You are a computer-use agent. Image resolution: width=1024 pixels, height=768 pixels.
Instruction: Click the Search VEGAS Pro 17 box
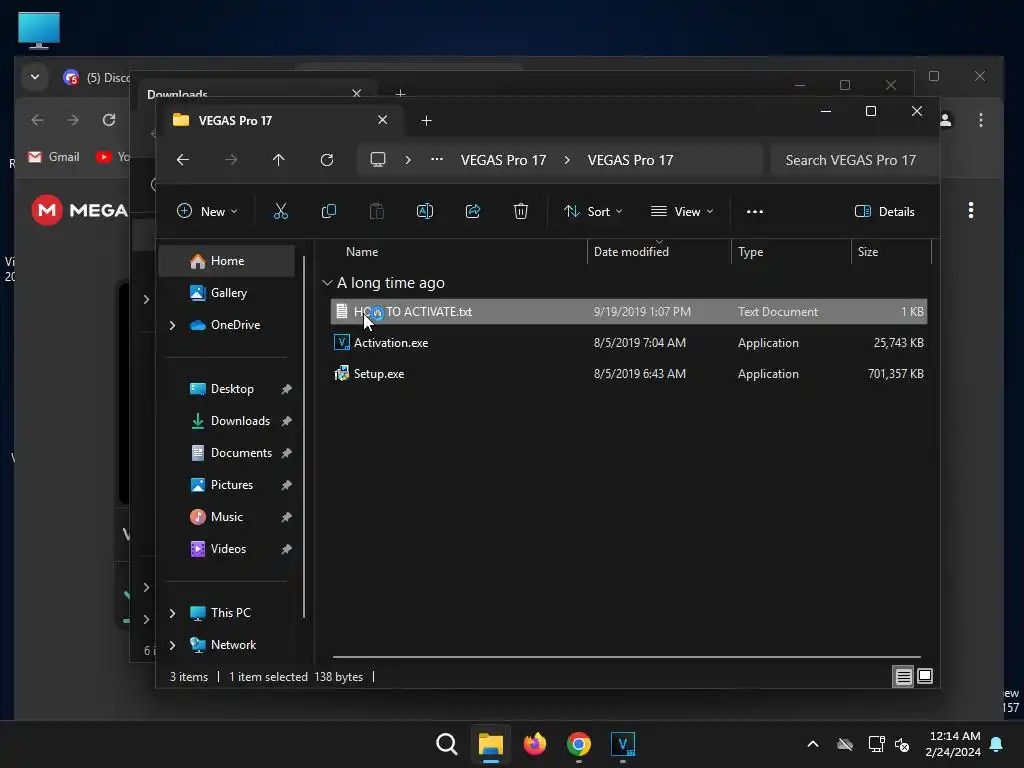point(854,160)
